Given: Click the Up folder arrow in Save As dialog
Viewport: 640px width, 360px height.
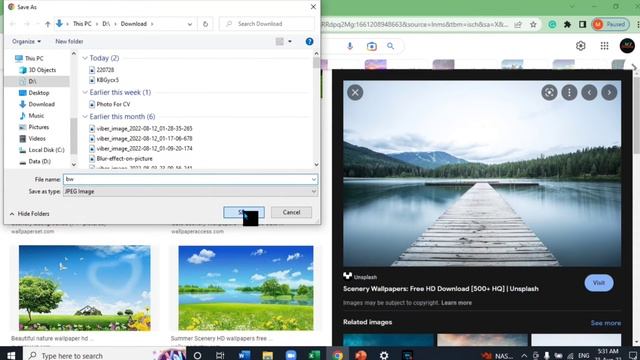Looking at the screenshot, I should pyautogui.click(x=48, y=24).
